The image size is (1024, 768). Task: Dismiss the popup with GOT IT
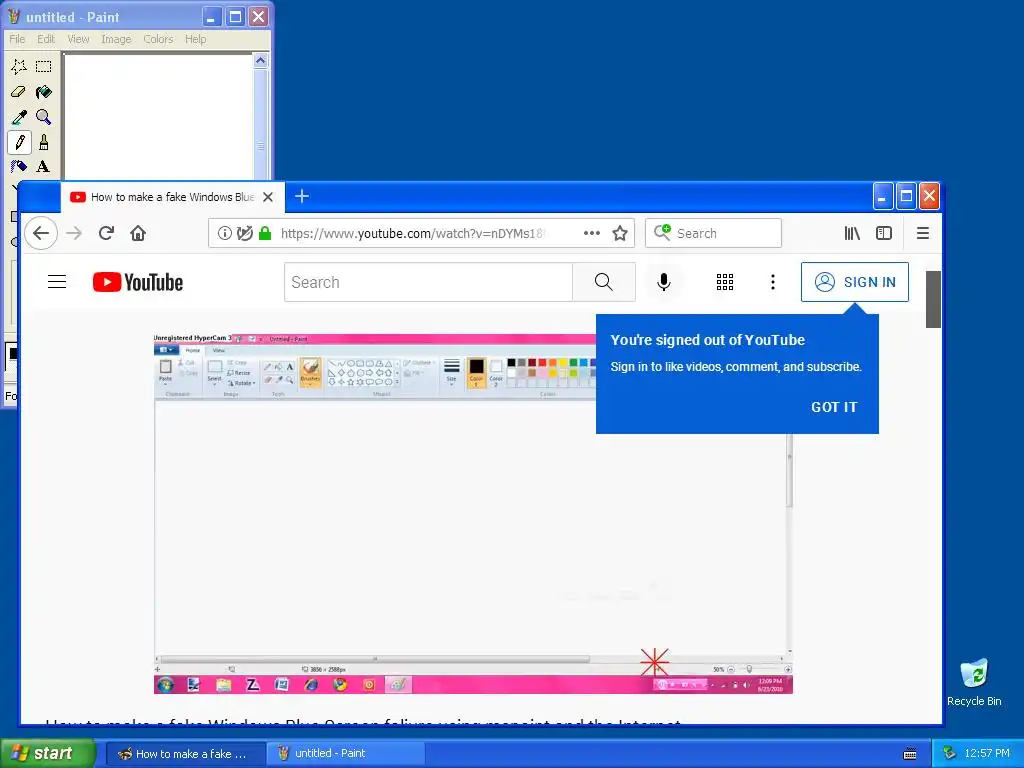click(x=834, y=407)
